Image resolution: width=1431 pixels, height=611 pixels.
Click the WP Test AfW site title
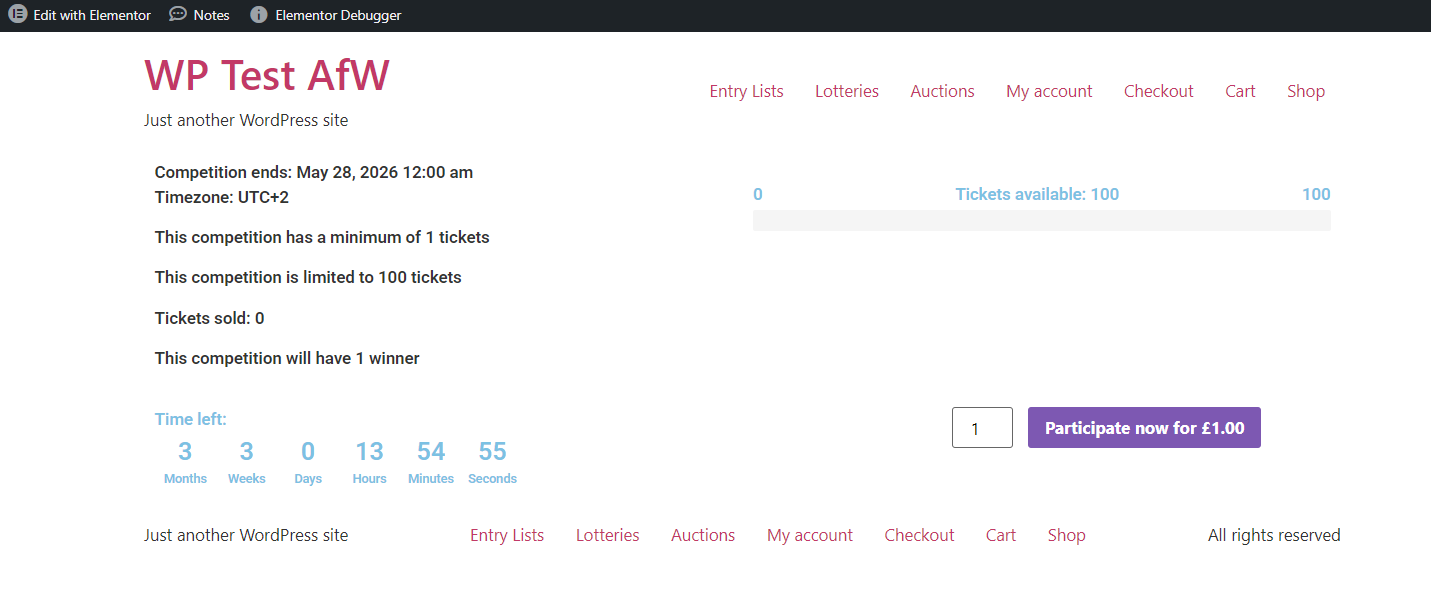266,74
